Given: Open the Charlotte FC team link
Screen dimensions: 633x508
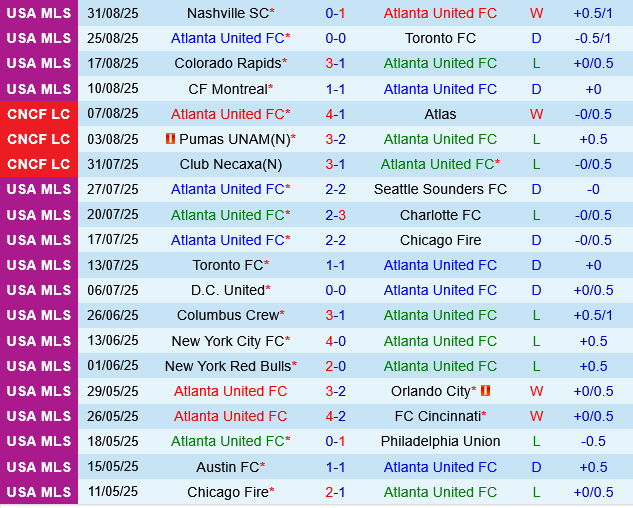Looking at the screenshot, I should pyautogui.click(x=440, y=215).
